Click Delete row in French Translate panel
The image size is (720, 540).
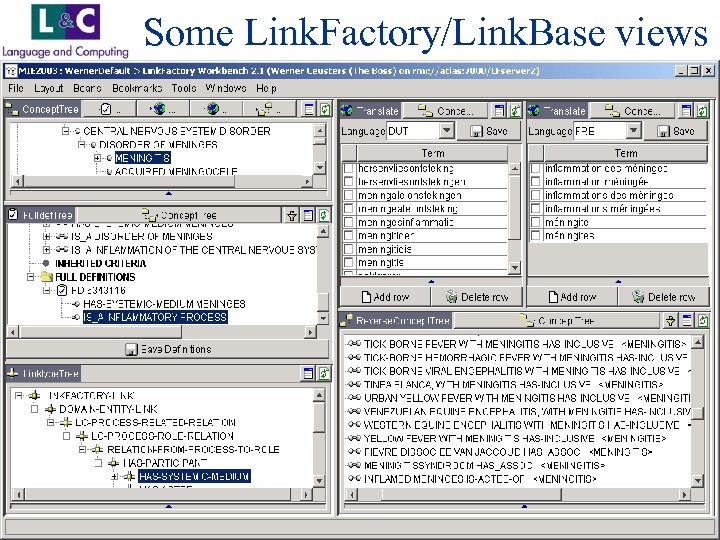664,297
